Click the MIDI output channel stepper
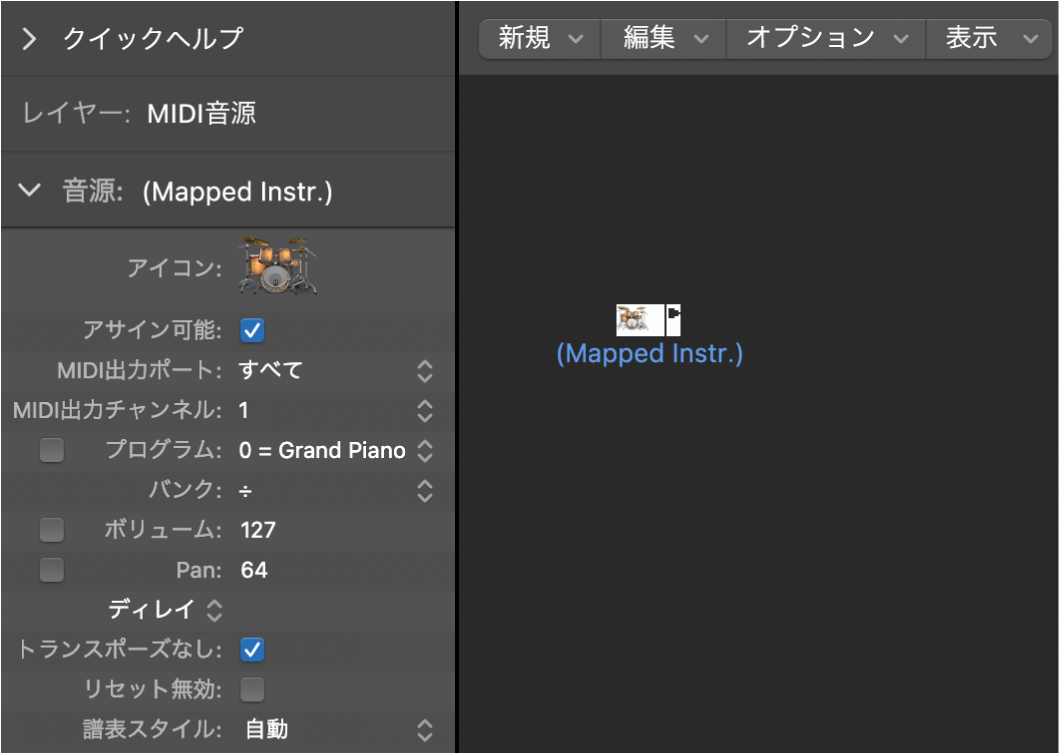This screenshot has height=753, width=1059. click(x=424, y=411)
